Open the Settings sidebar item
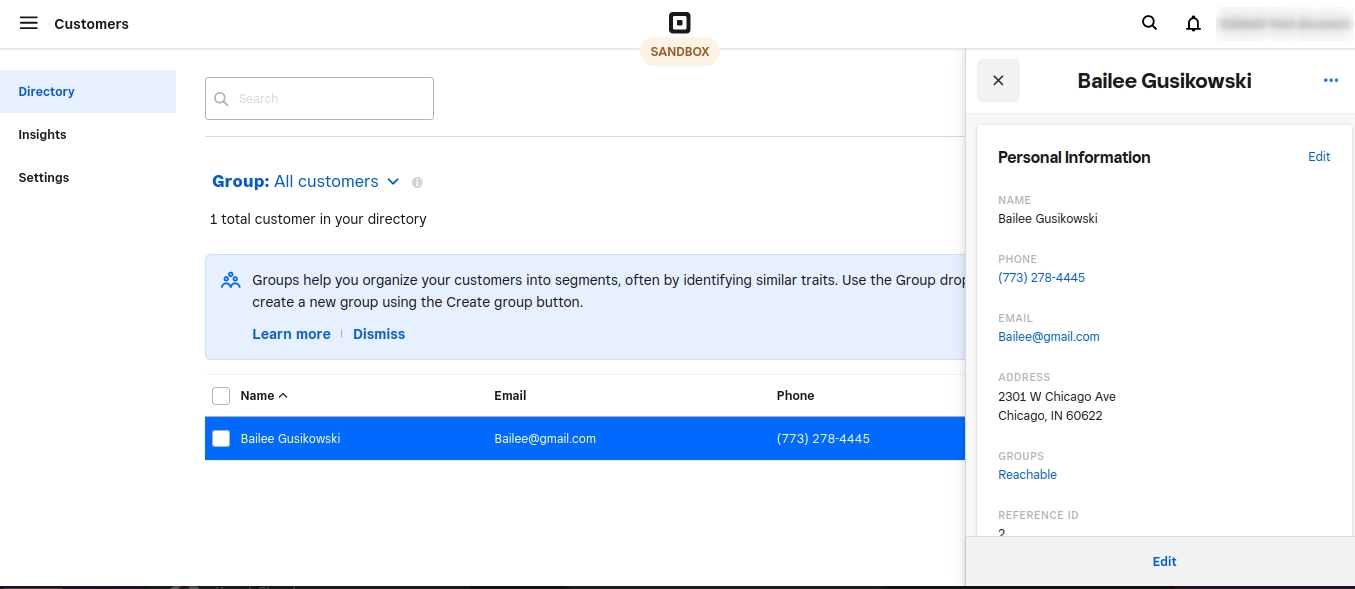Screen dimensions: 1355x589 (x=44, y=178)
